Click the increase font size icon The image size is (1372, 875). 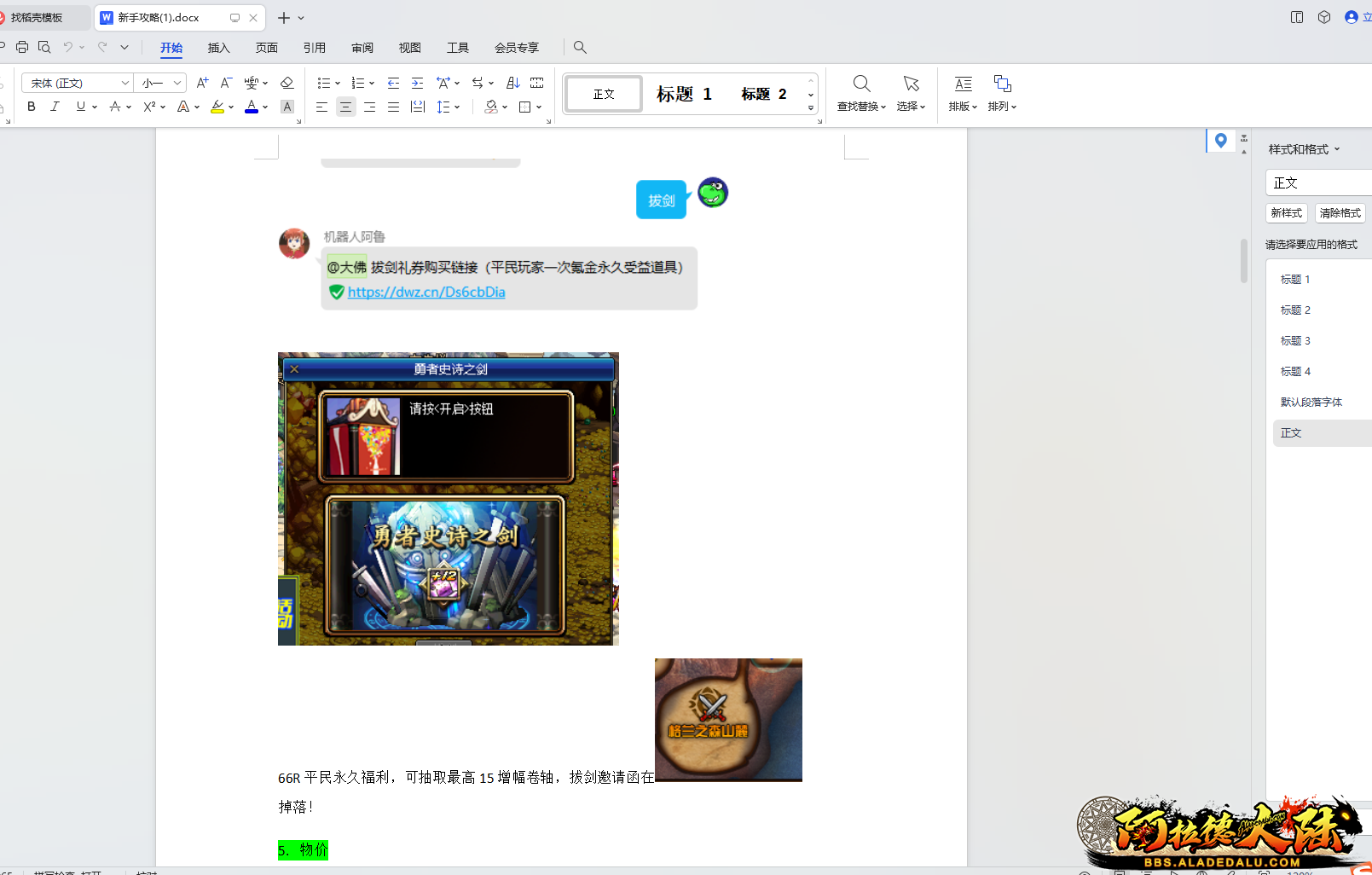[202, 83]
